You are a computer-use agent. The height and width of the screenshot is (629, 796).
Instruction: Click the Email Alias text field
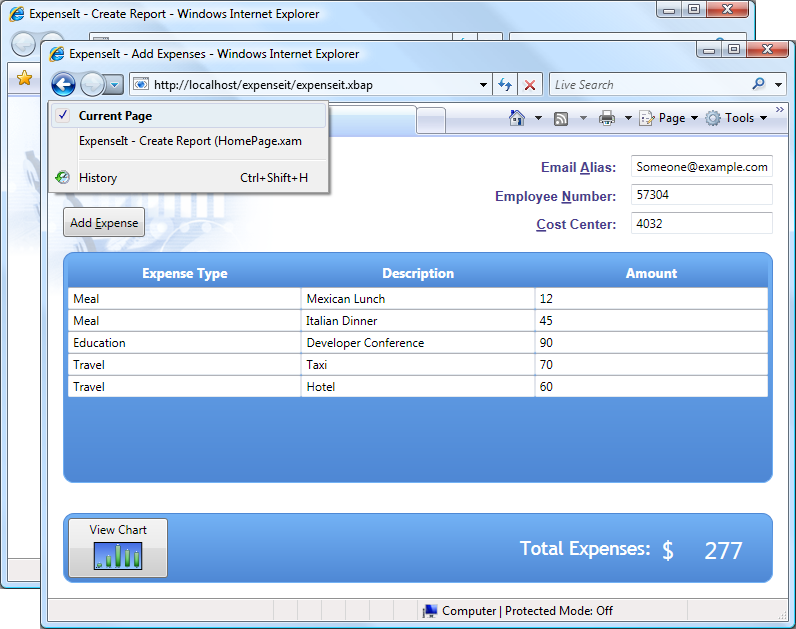[701, 167]
